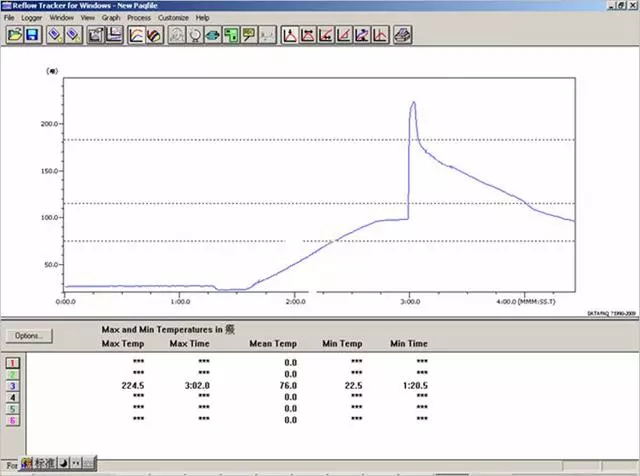This screenshot has height=476, width=640.
Task: Click the Min Time value 1:20.5
Action: [x=415, y=385]
